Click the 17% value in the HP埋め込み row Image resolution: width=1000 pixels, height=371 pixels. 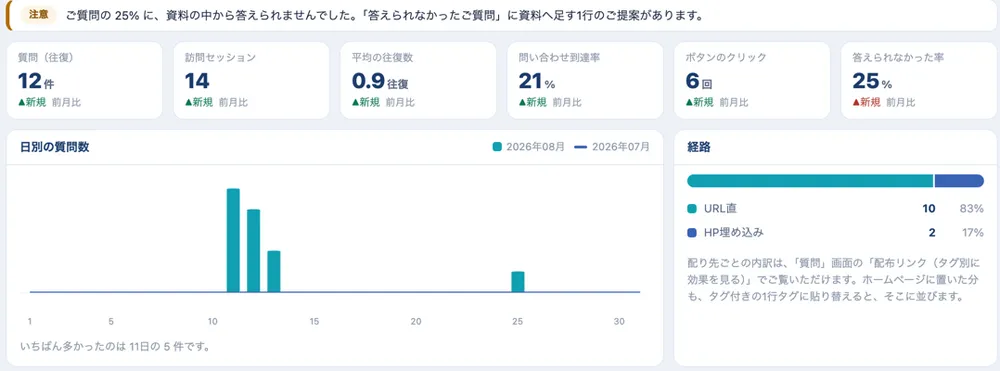(x=973, y=233)
